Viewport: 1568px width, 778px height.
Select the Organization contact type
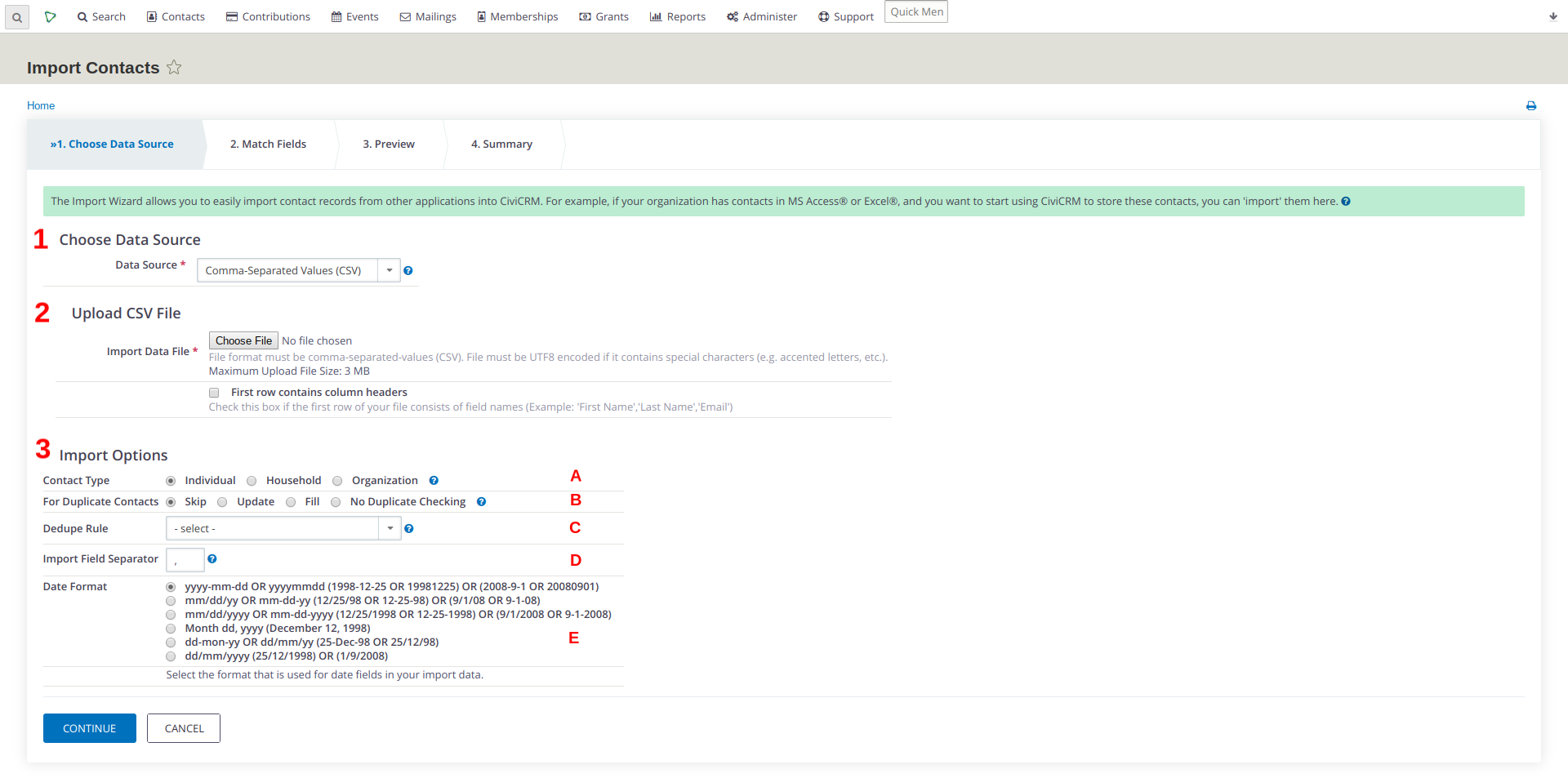pos(337,481)
